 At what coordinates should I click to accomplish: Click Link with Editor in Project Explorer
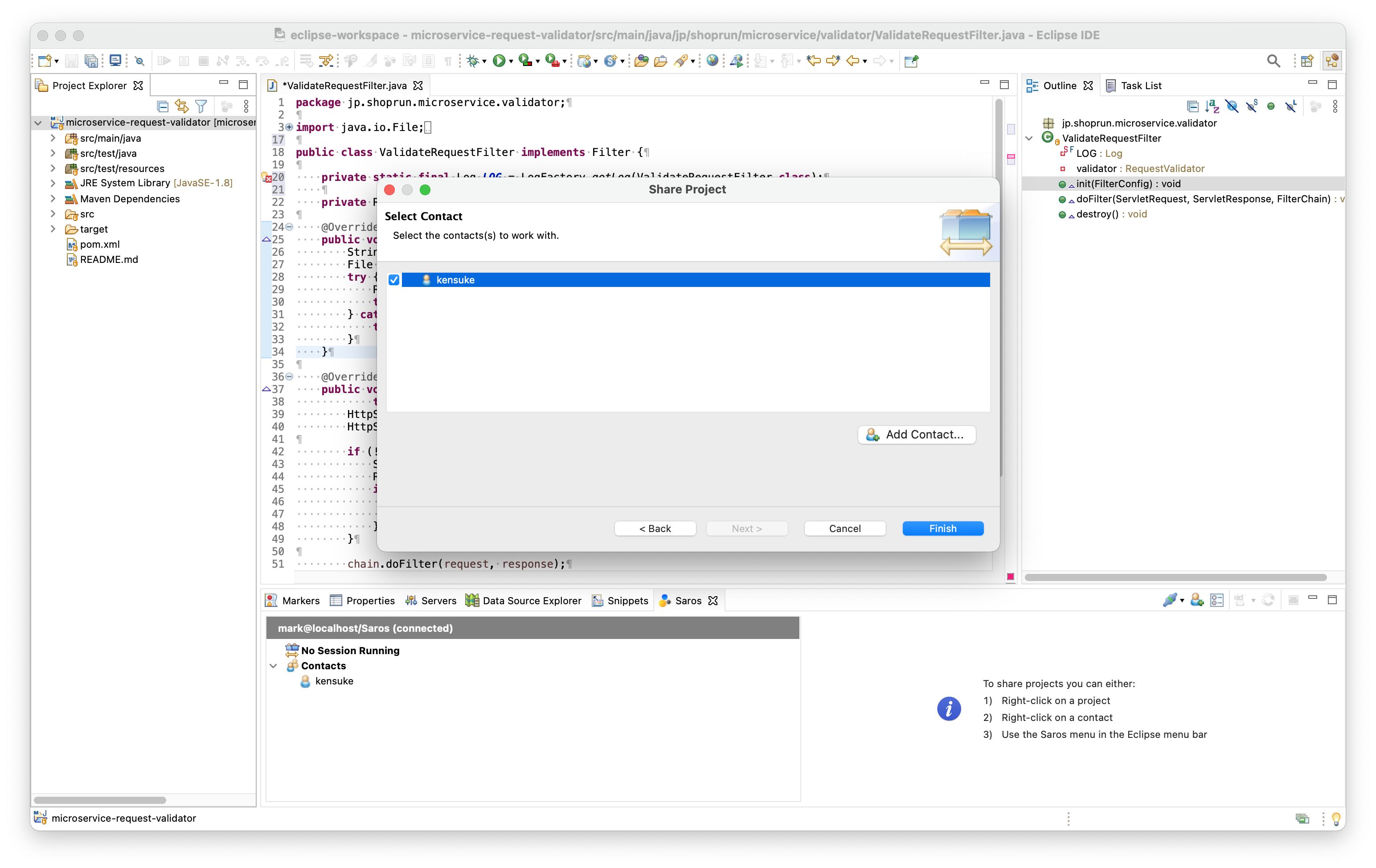click(x=182, y=106)
